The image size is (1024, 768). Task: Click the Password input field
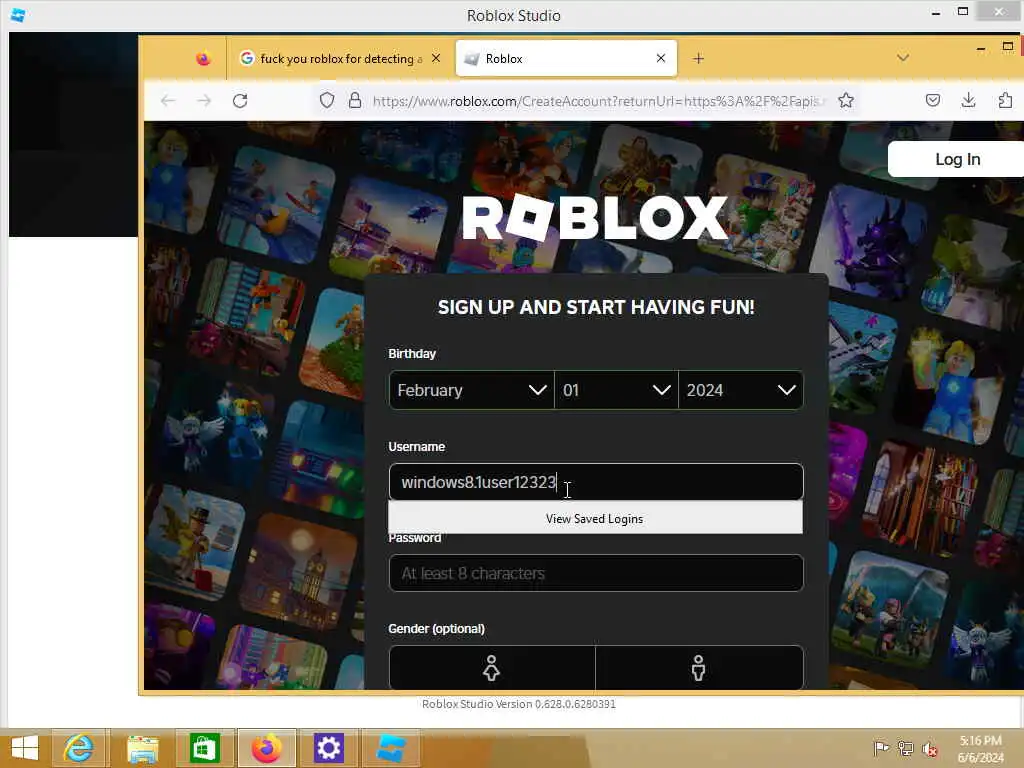point(596,573)
